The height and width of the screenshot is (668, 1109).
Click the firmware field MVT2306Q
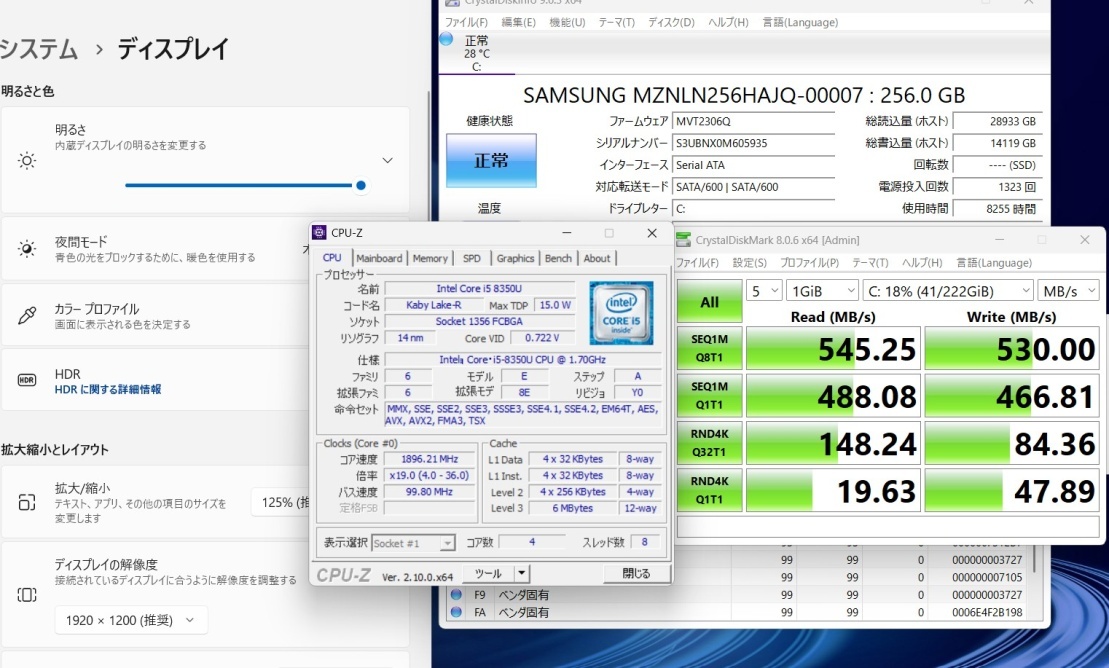[x=753, y=121]
